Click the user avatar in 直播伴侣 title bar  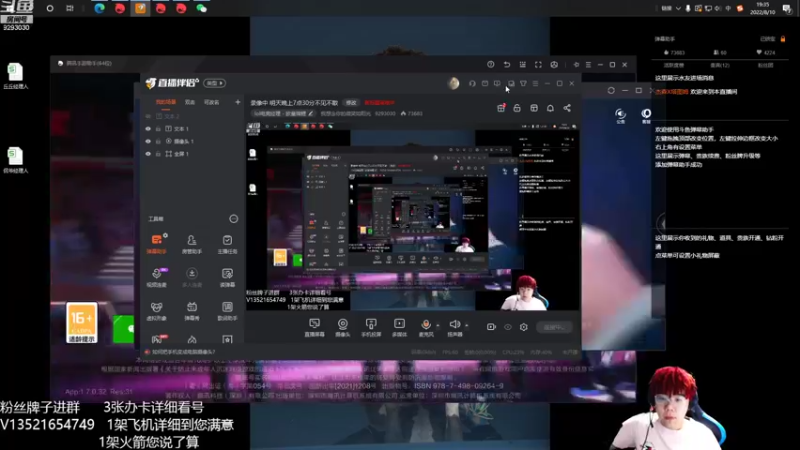click(453, 83)
